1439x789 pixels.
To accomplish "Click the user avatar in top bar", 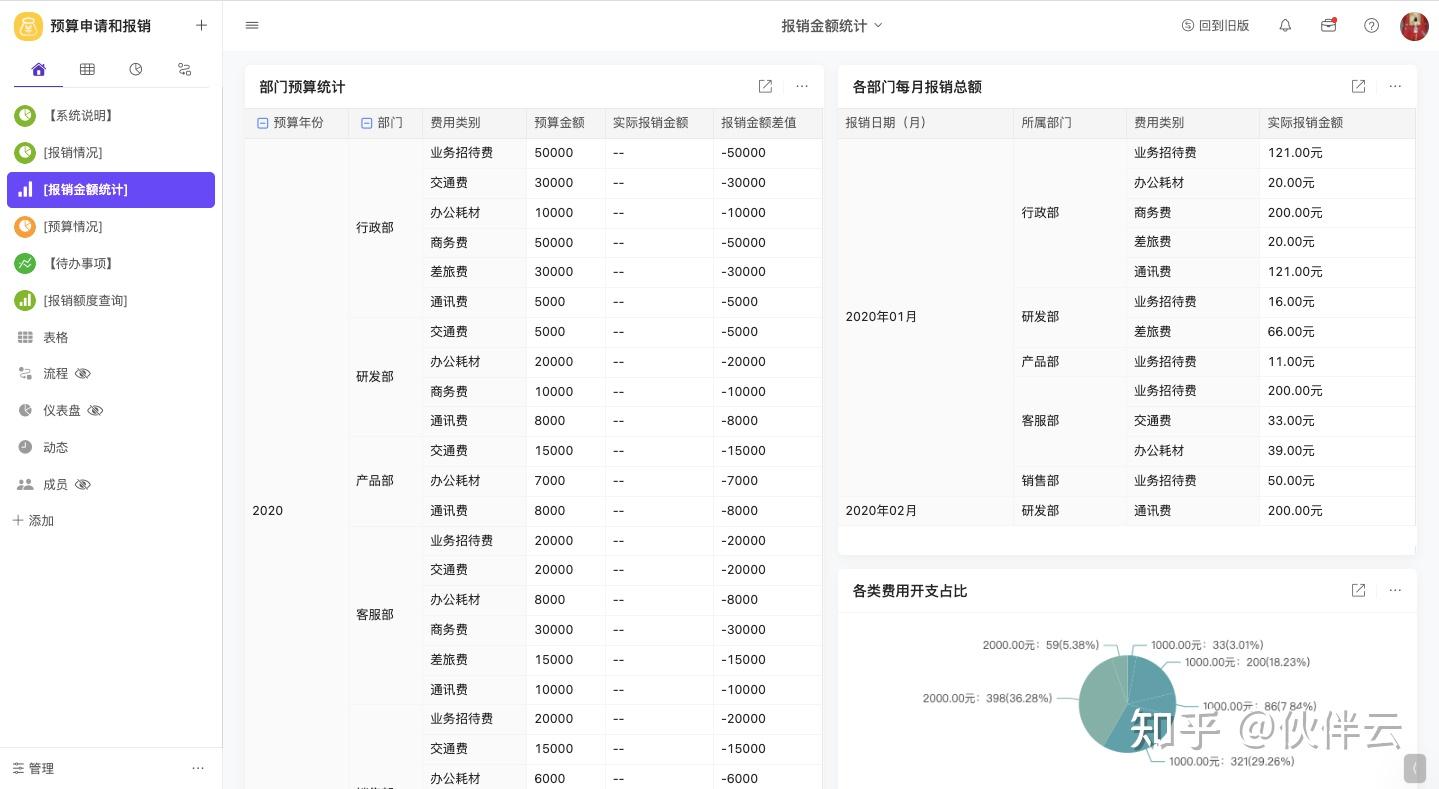I will click(1414, 26).
